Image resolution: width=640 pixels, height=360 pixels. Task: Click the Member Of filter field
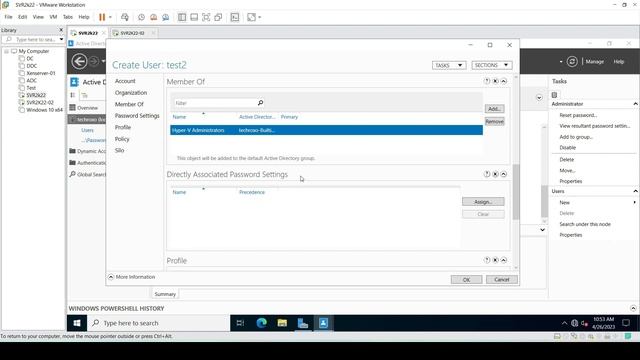click(215, 103)
